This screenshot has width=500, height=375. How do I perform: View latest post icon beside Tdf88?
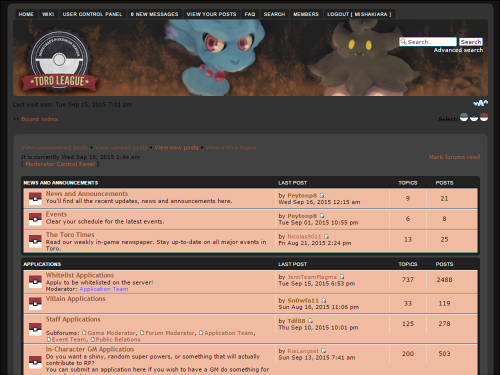pyautogui.click(x=310, y=321)
